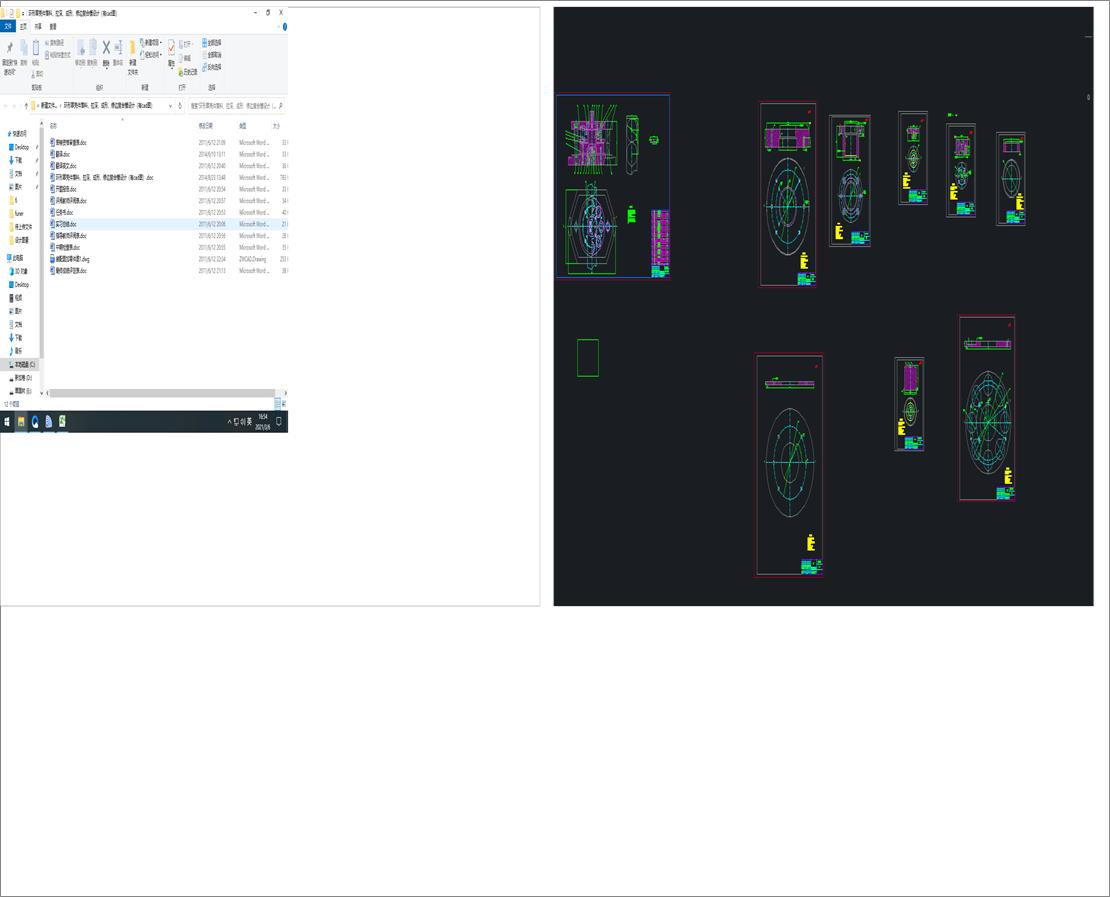Click the taskbar clock
This screenshot has height=897, width=1110.
click(263, 421)
